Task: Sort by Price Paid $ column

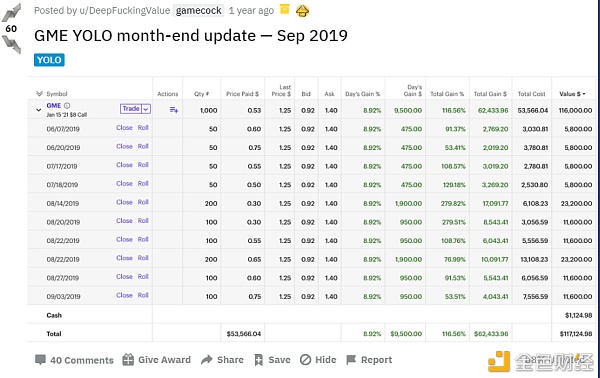Action: [242, 94]
